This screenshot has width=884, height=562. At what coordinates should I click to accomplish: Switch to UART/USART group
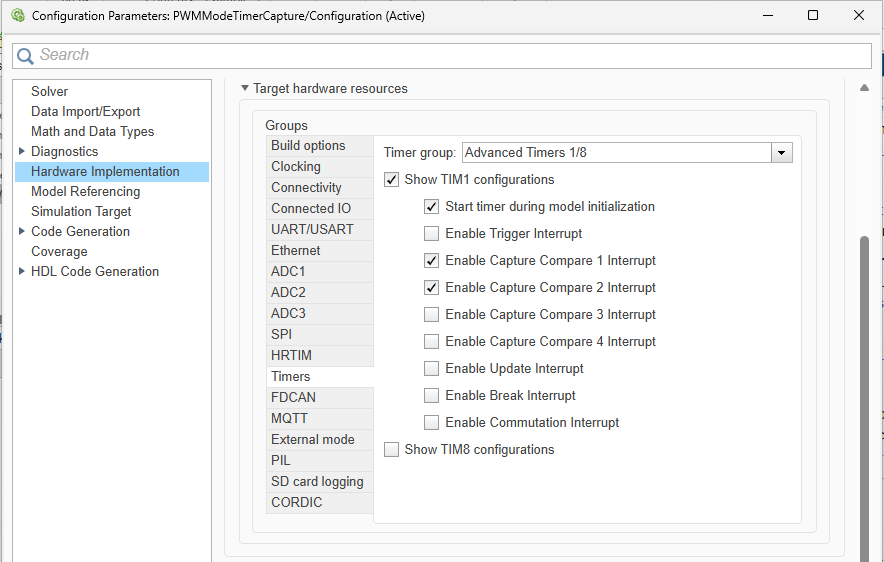coord(320,229)
